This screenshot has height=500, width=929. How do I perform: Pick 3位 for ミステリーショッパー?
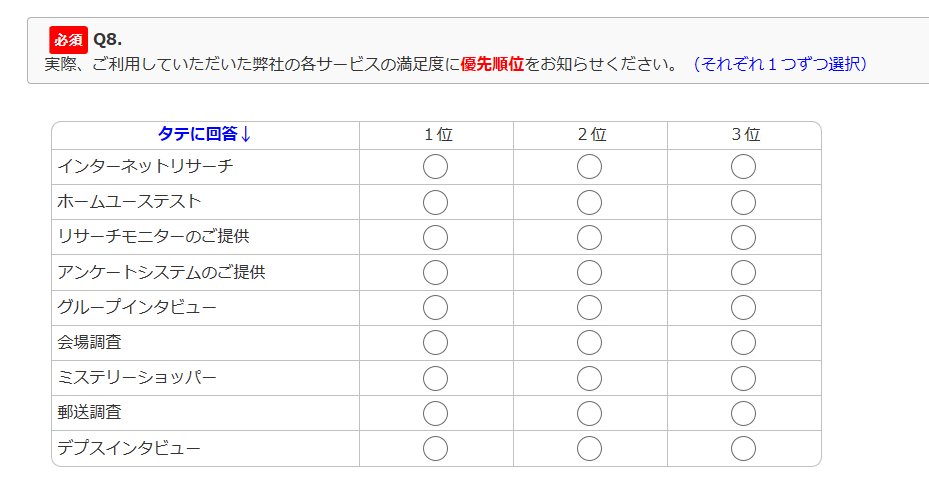[743, 378]
